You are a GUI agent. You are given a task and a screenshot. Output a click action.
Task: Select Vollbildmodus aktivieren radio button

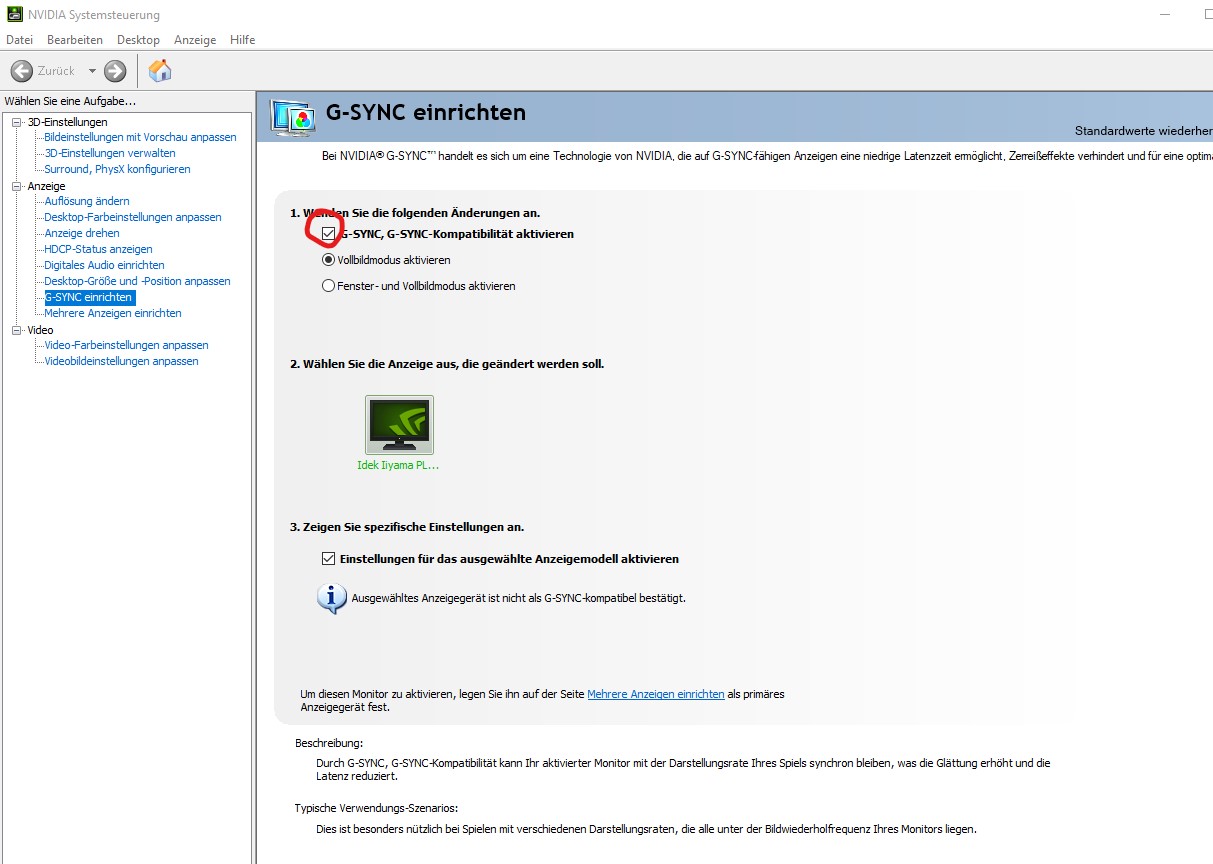[328, 259]
